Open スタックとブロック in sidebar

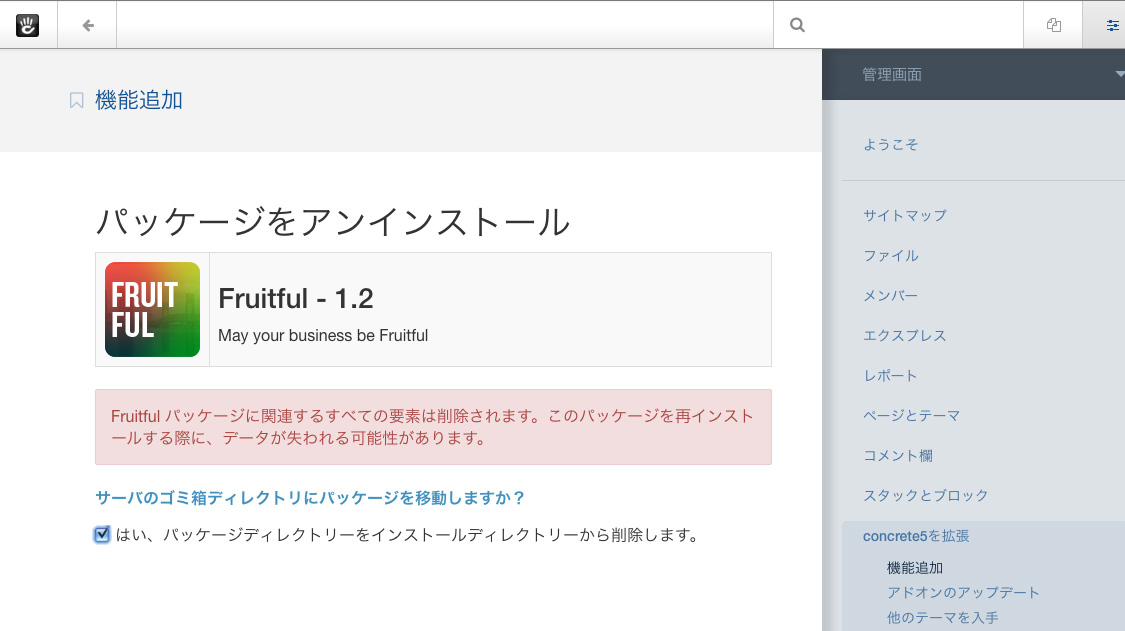926,495
